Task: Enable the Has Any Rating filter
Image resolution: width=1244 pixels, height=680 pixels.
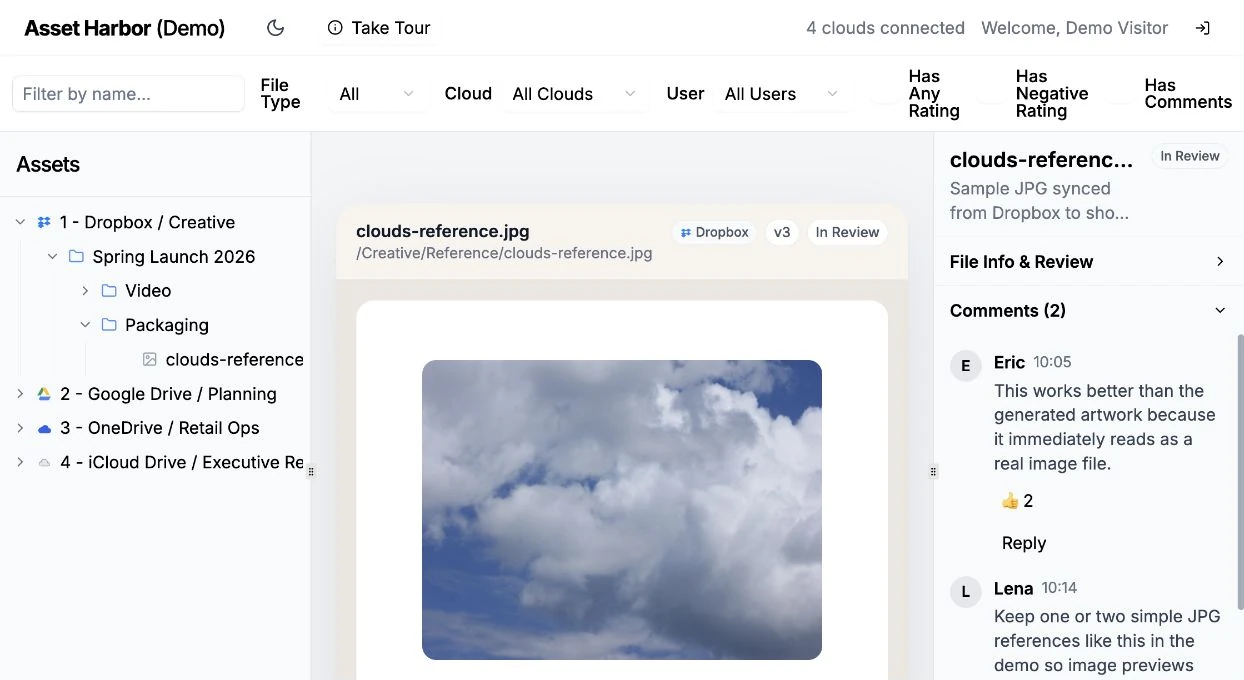Action: coord(883,94)
